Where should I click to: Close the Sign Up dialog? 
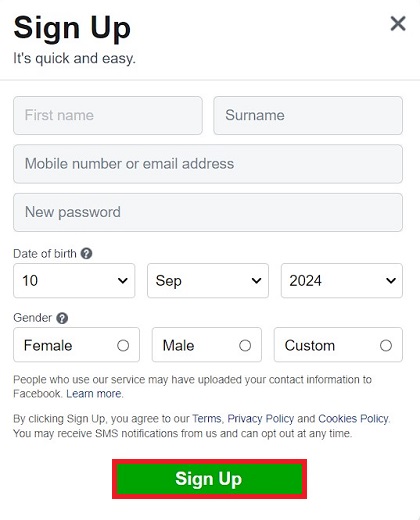point(398,24)
